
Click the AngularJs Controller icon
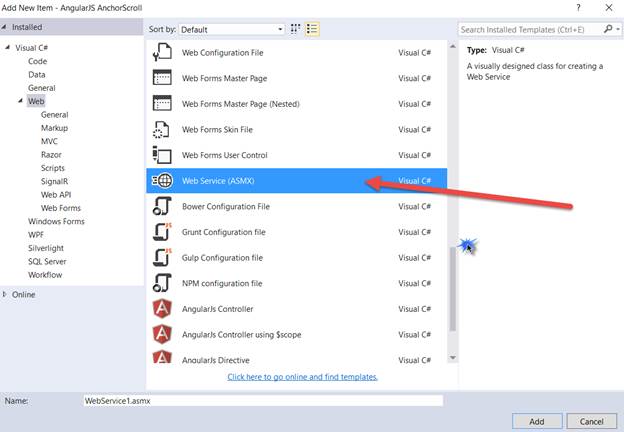pyautogui.click(x=162, y=309)
